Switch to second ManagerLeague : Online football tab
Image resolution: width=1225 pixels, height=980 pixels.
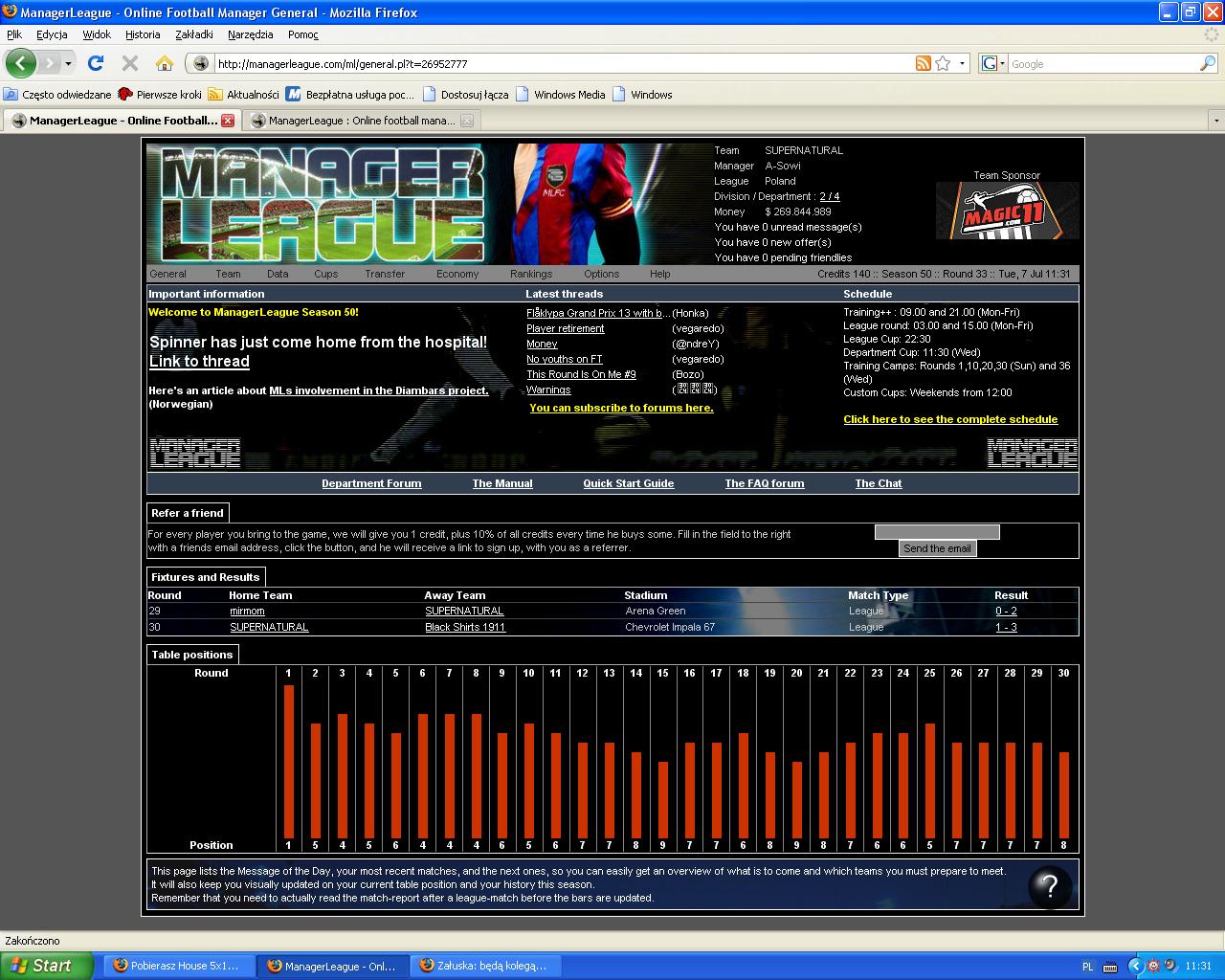361,121
